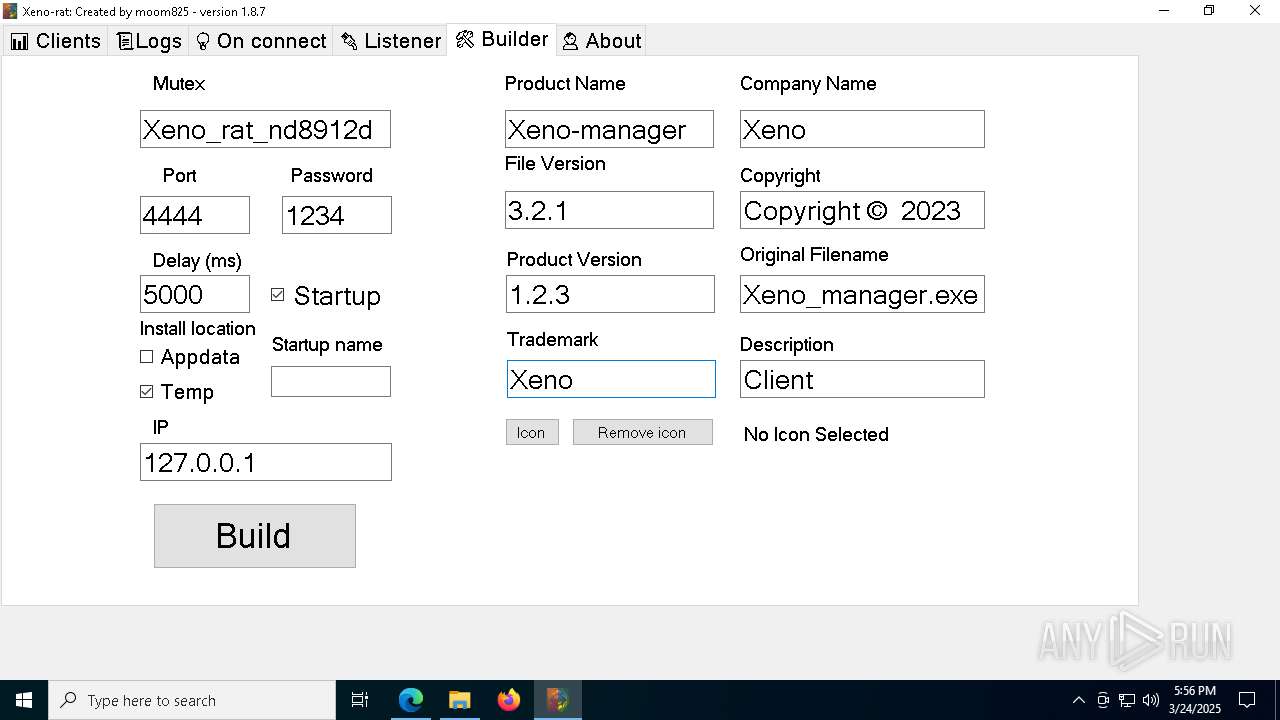
Task: Click the Build button
Action: (x=255, y=536)
